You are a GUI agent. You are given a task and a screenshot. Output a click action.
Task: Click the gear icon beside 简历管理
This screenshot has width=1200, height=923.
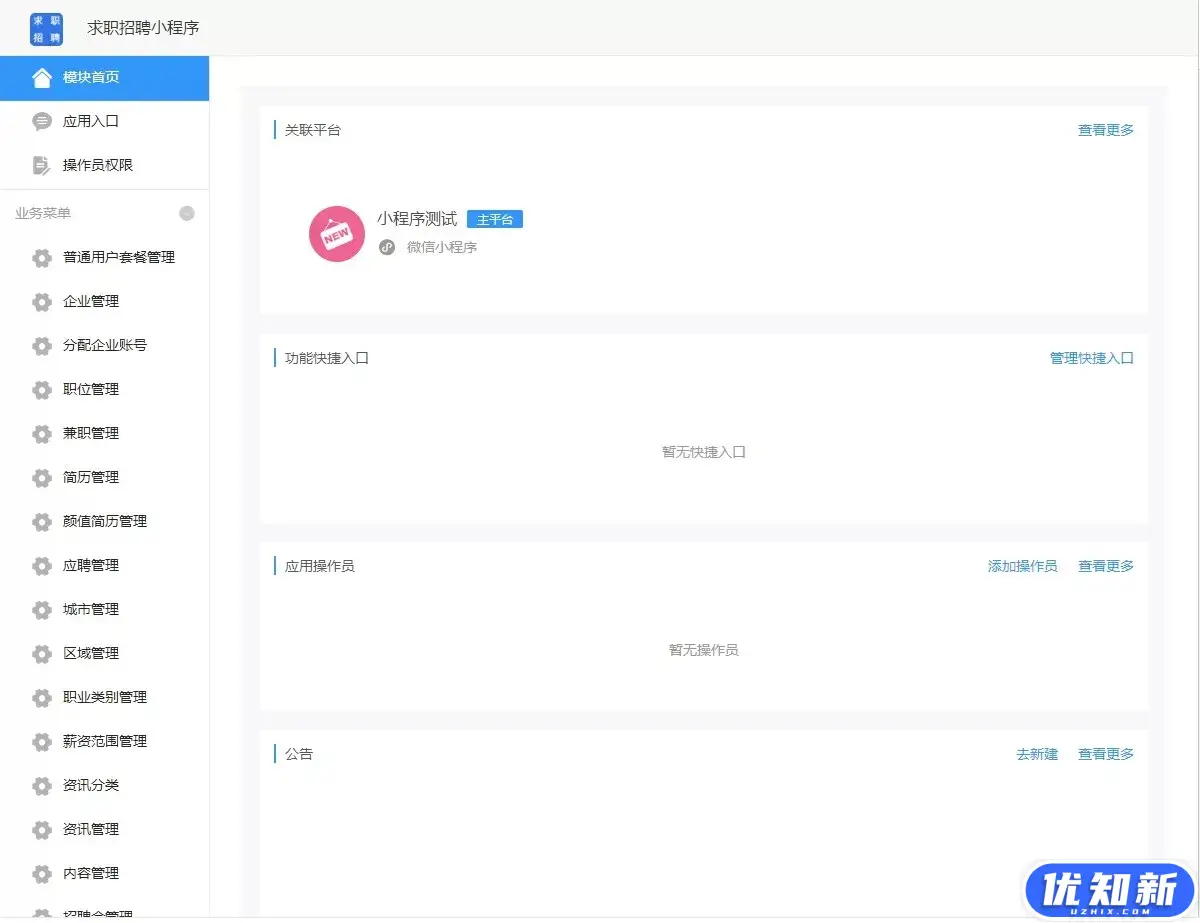point(42,478)
